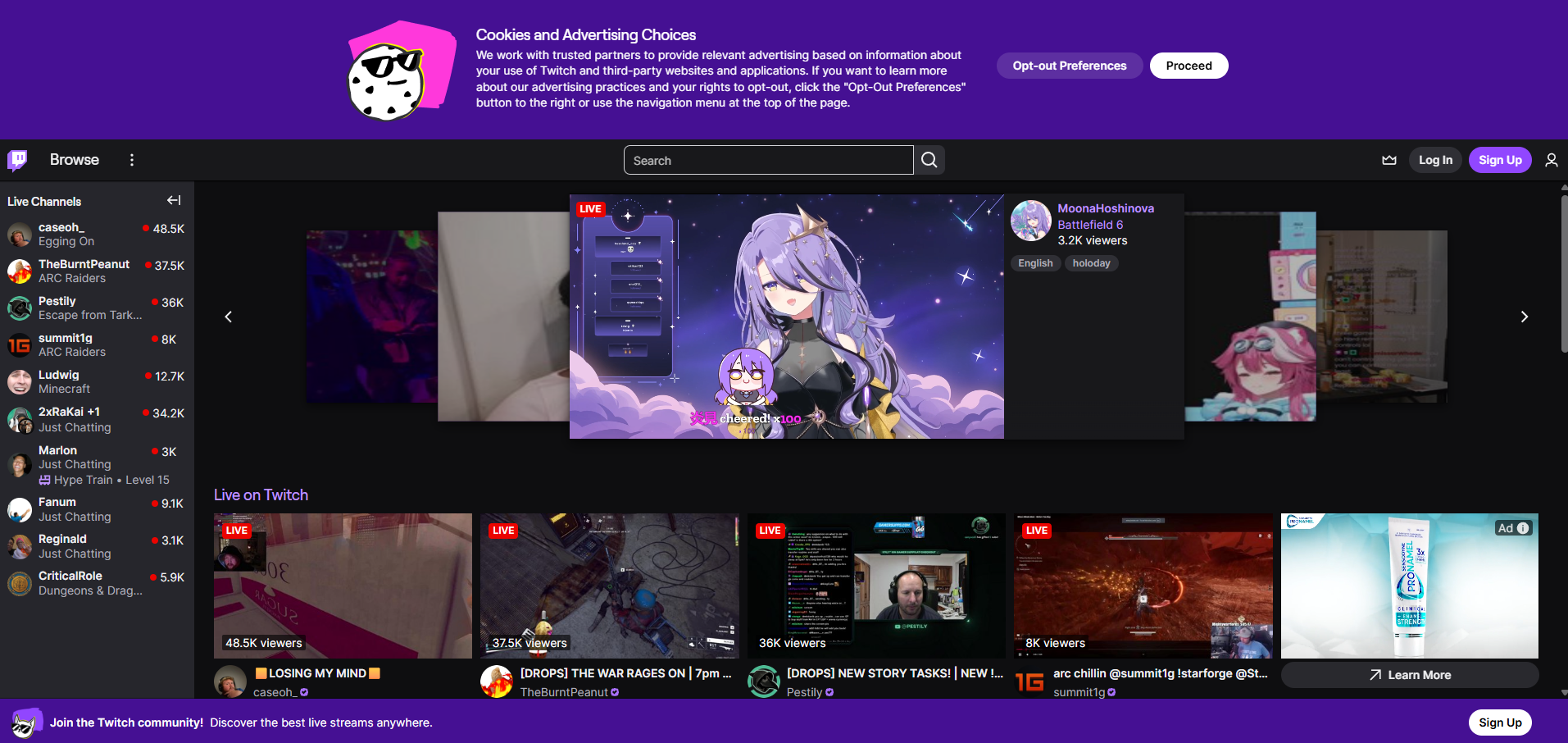The width and height of the screenshot is (1568, 743).
Task: Click Proceed on the cookie banner
Action: coord(1188,66)
